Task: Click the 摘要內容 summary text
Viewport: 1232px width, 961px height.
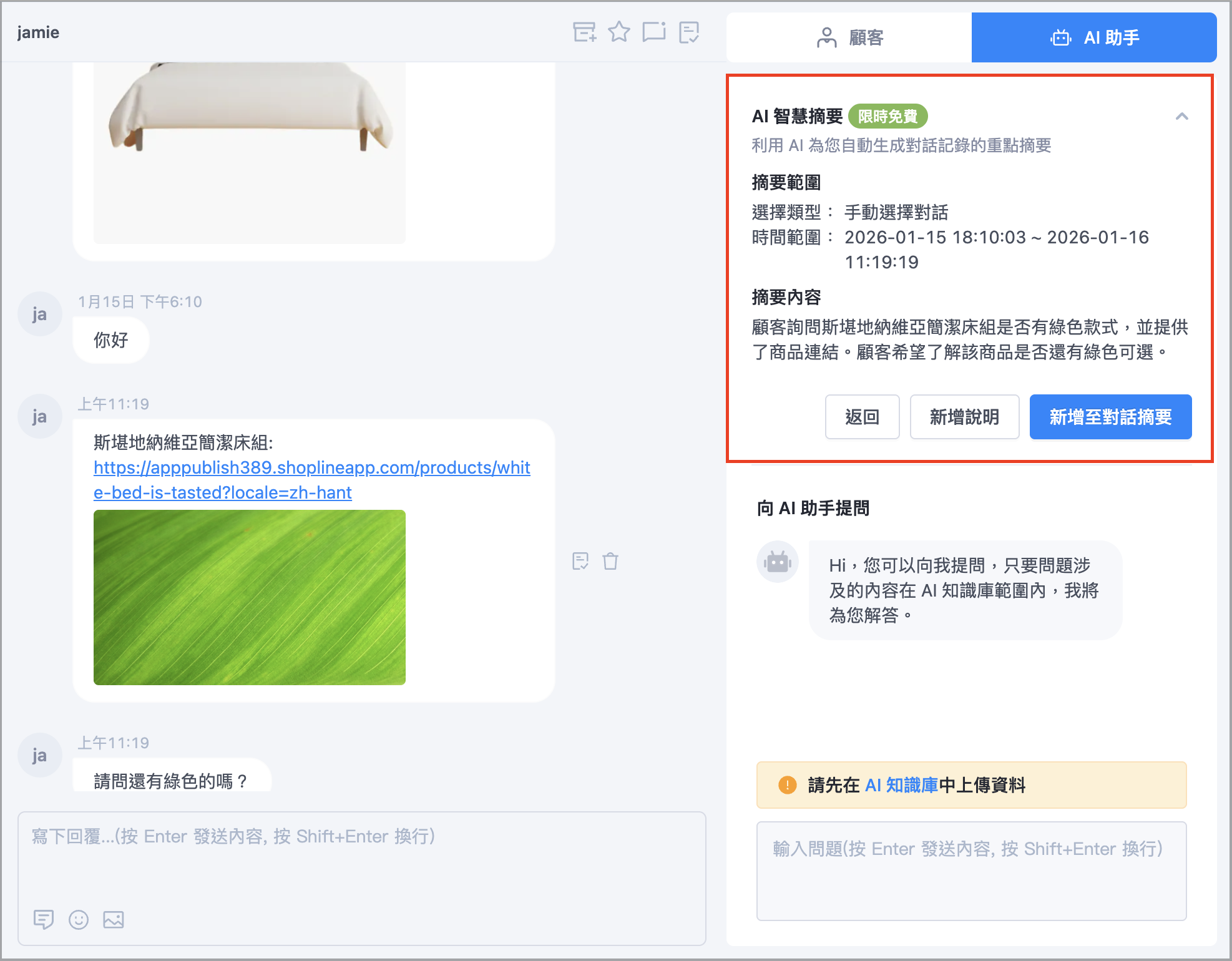Action: 970,339
